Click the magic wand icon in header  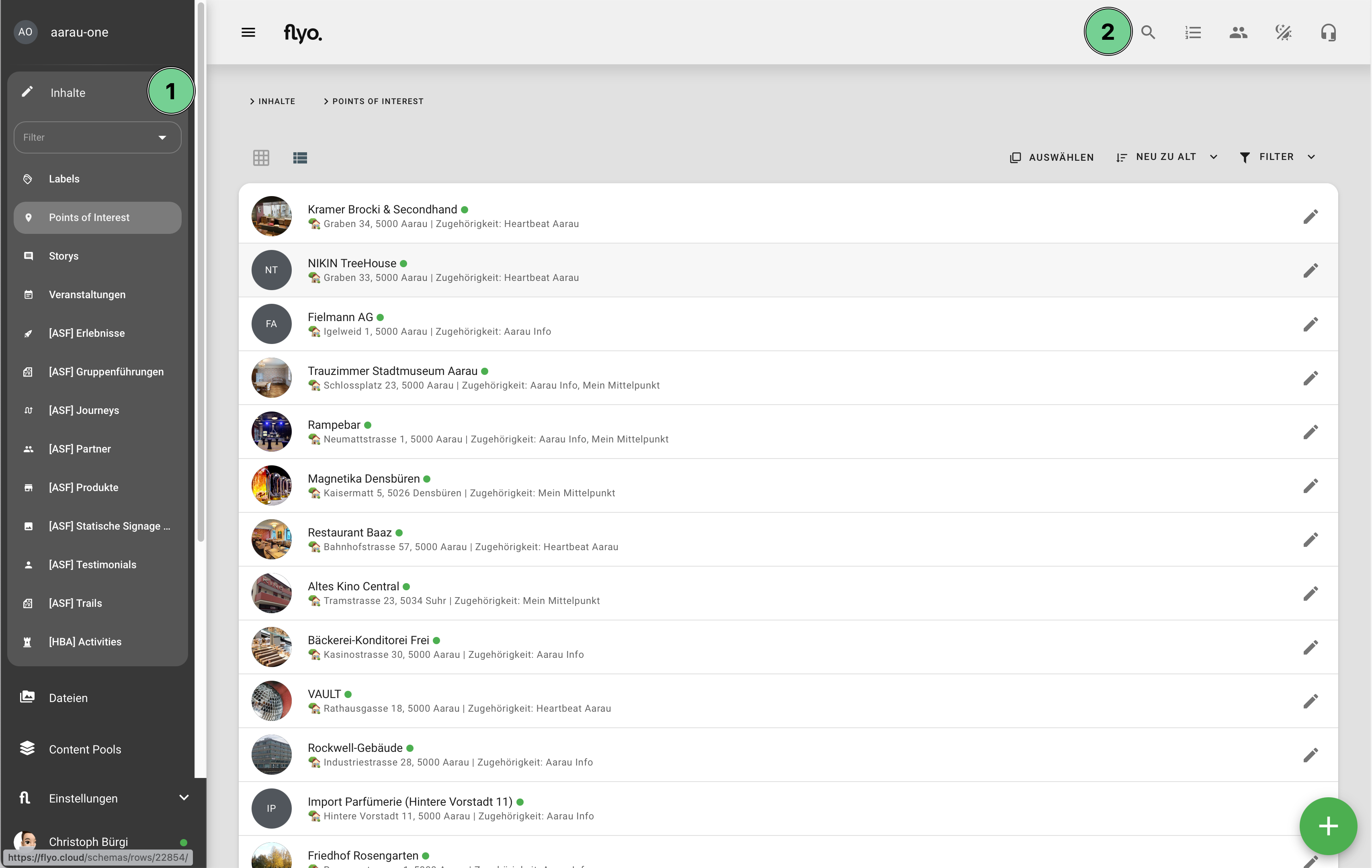[x=1283, y=33]
